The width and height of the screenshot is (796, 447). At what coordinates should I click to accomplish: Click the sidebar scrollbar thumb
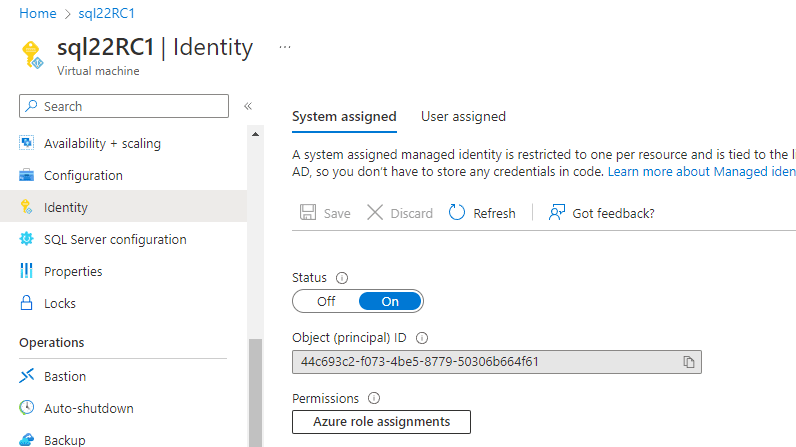pyautogui.click(x=255, y=393)
